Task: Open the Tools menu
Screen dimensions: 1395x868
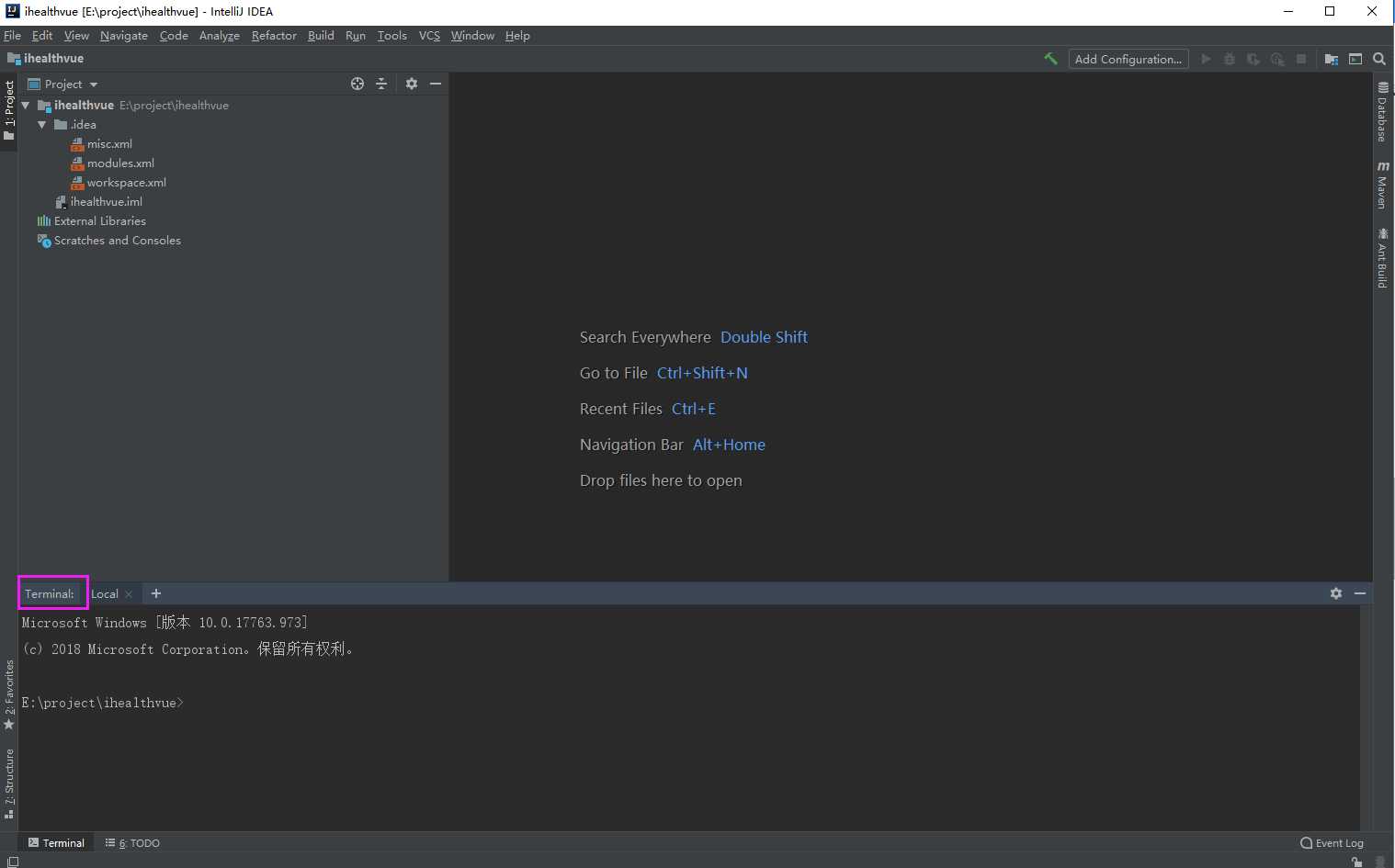Action: pyautogui.click(x=392, y=35)
